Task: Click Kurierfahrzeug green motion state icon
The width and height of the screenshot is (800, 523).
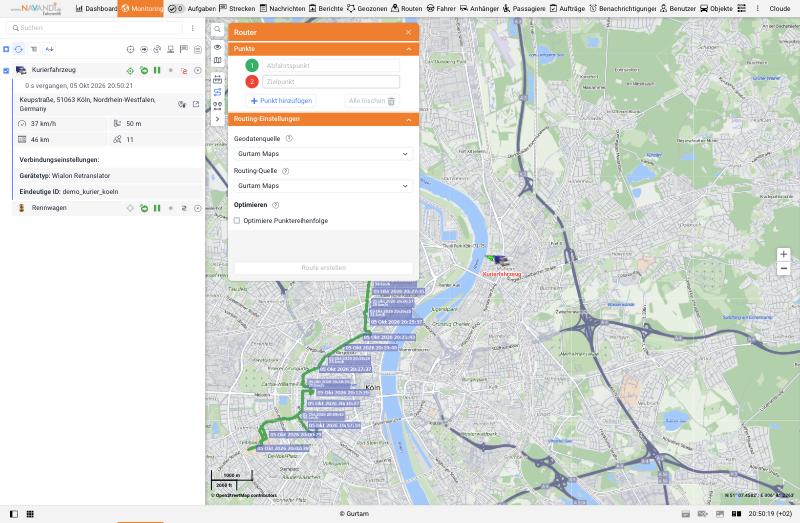Action: (144, 71)
